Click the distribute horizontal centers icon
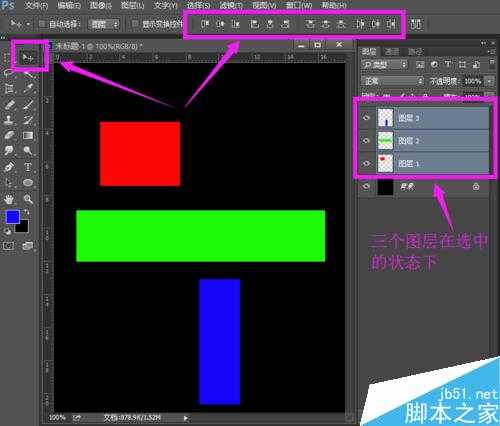Screen dimensions: 500x426 coord(375,24)
